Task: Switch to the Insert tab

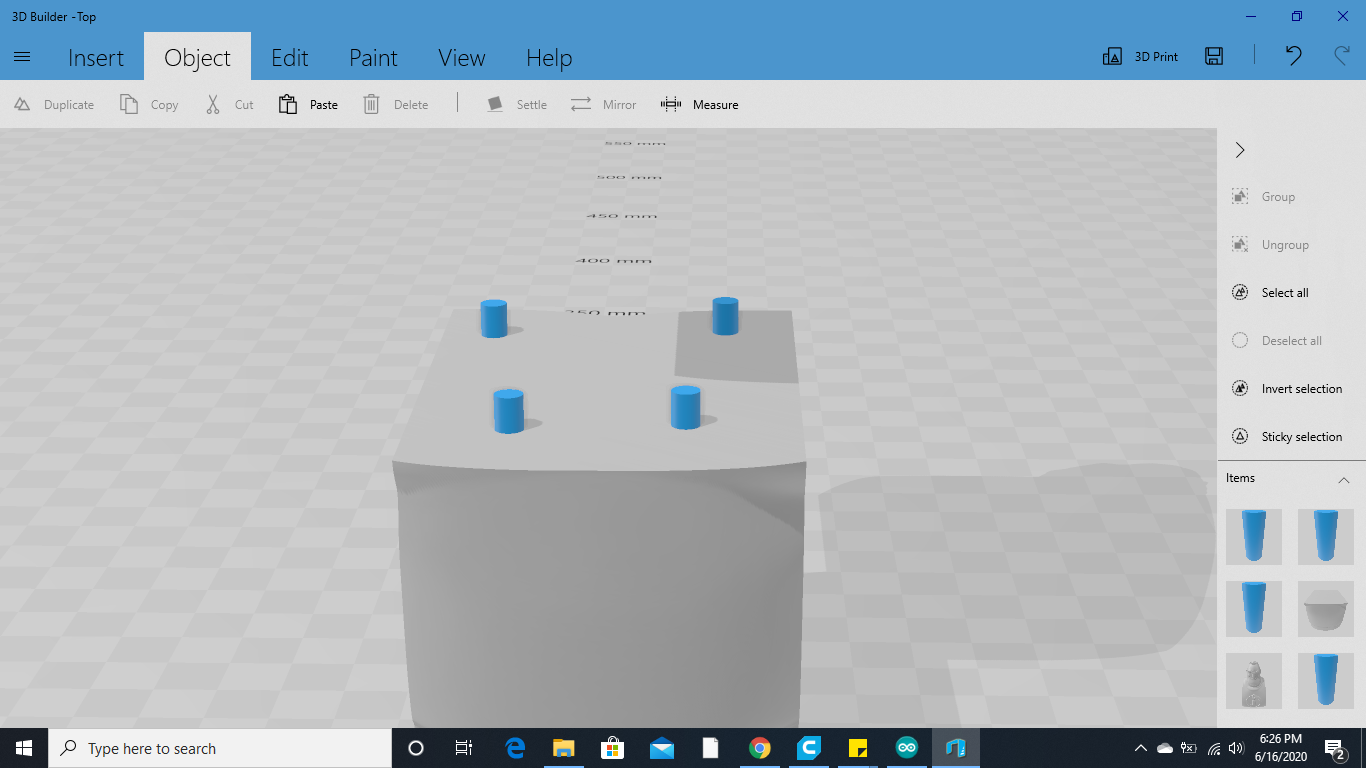Action: (96, 57)
